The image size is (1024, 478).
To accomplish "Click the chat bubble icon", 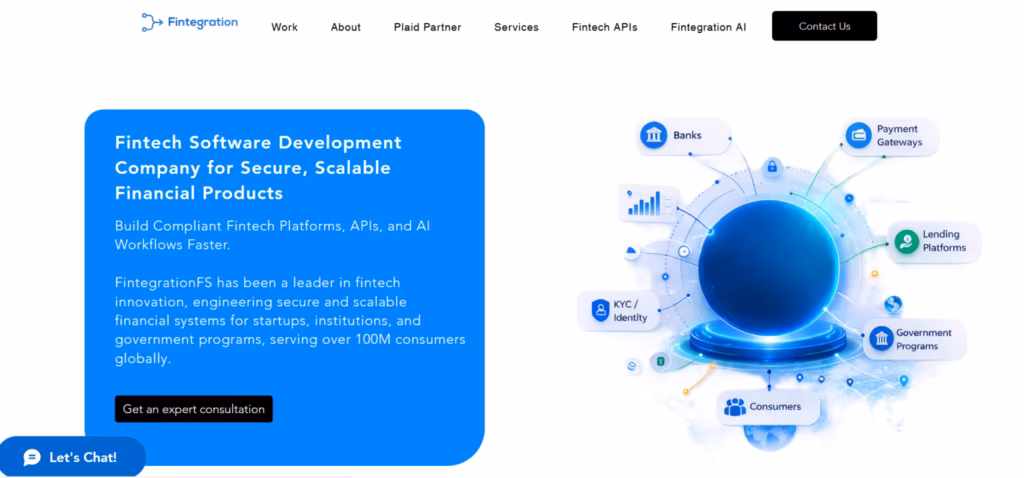I will click(32, 457).
